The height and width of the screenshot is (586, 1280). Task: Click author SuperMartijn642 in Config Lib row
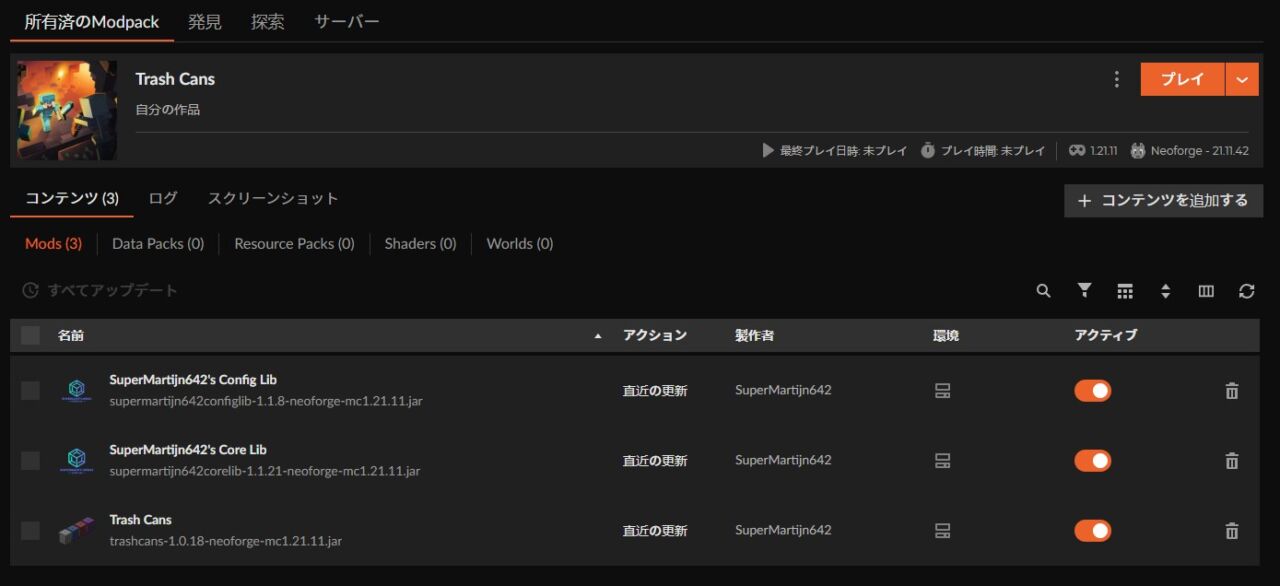coord(783,390)
